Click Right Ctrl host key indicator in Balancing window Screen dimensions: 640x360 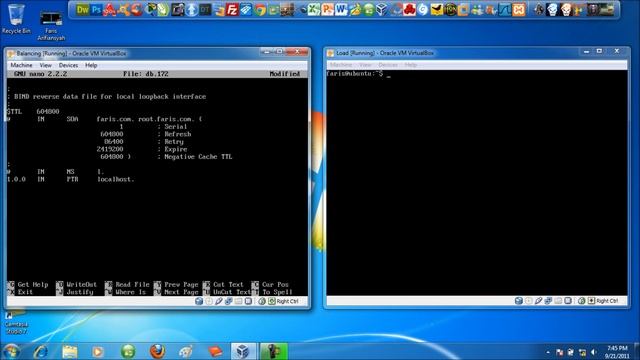pos(282,301)
